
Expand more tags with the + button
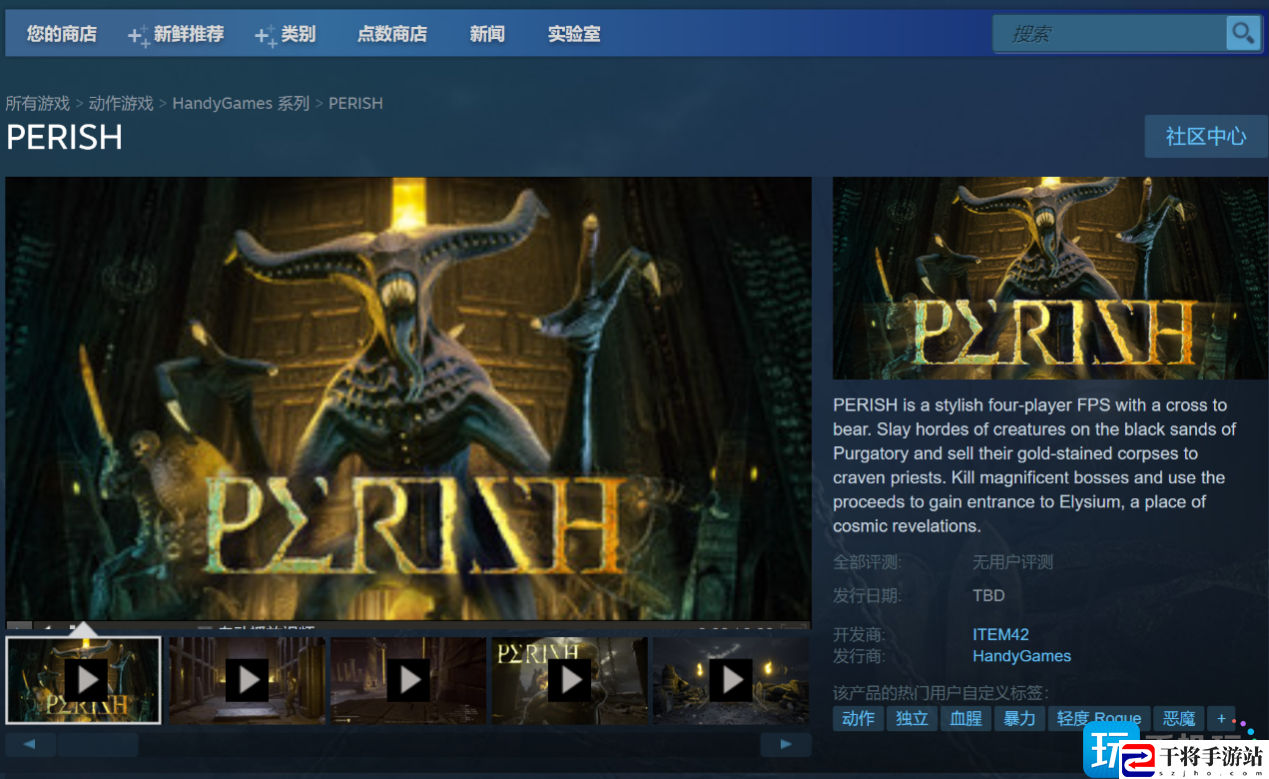point(1221,718)
